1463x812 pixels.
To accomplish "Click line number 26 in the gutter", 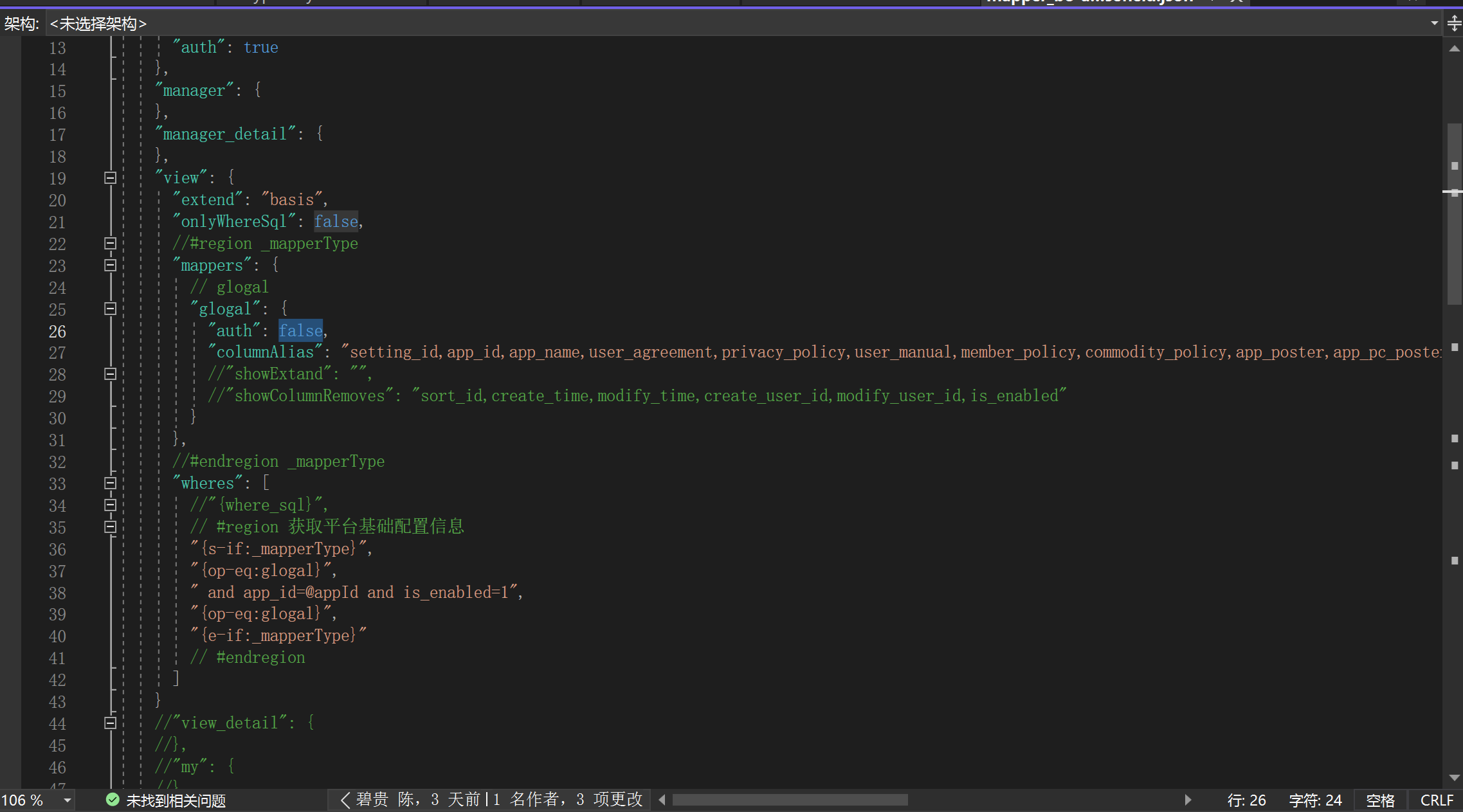I will [57, 332].
